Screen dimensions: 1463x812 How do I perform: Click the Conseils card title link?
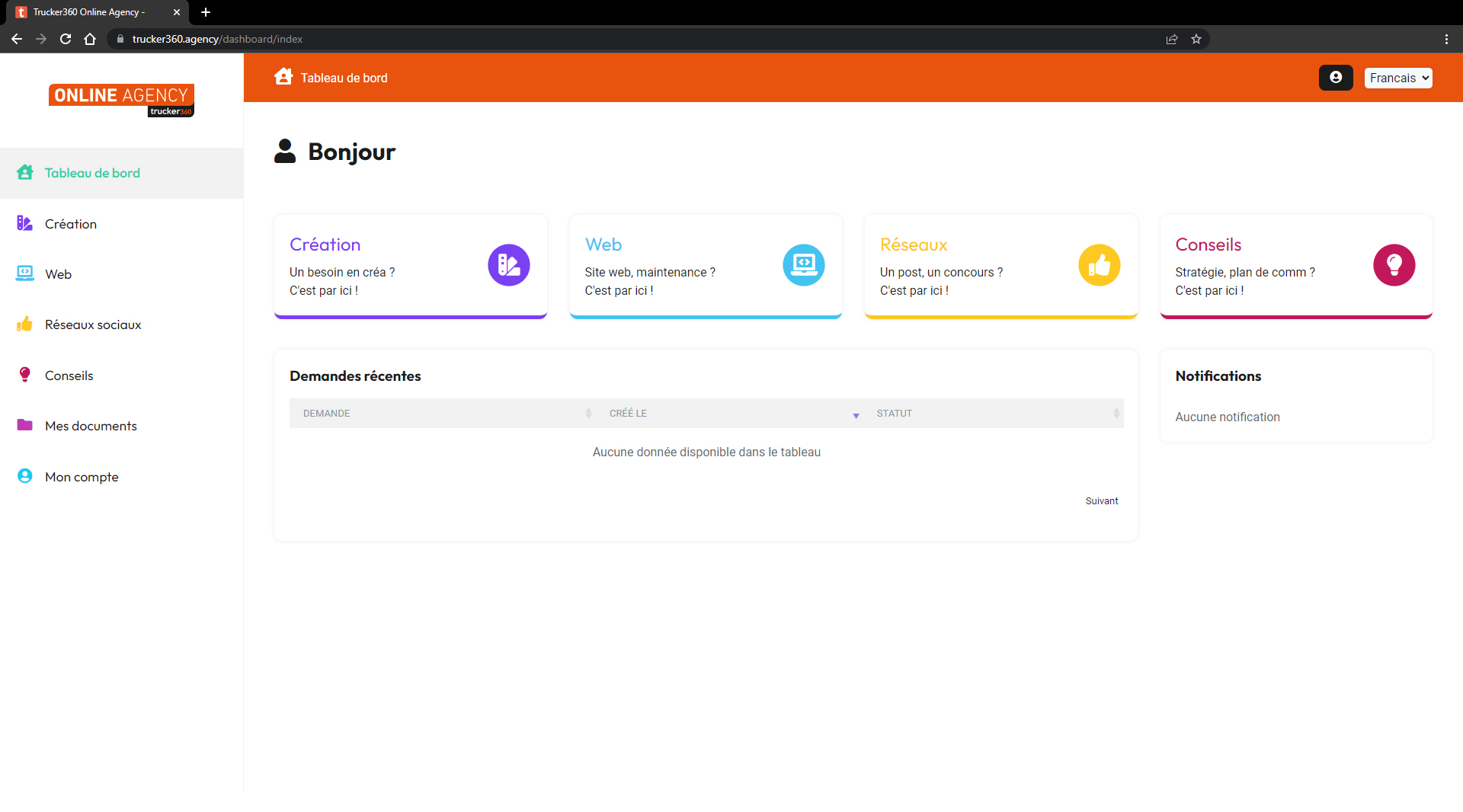[1208, 245]
